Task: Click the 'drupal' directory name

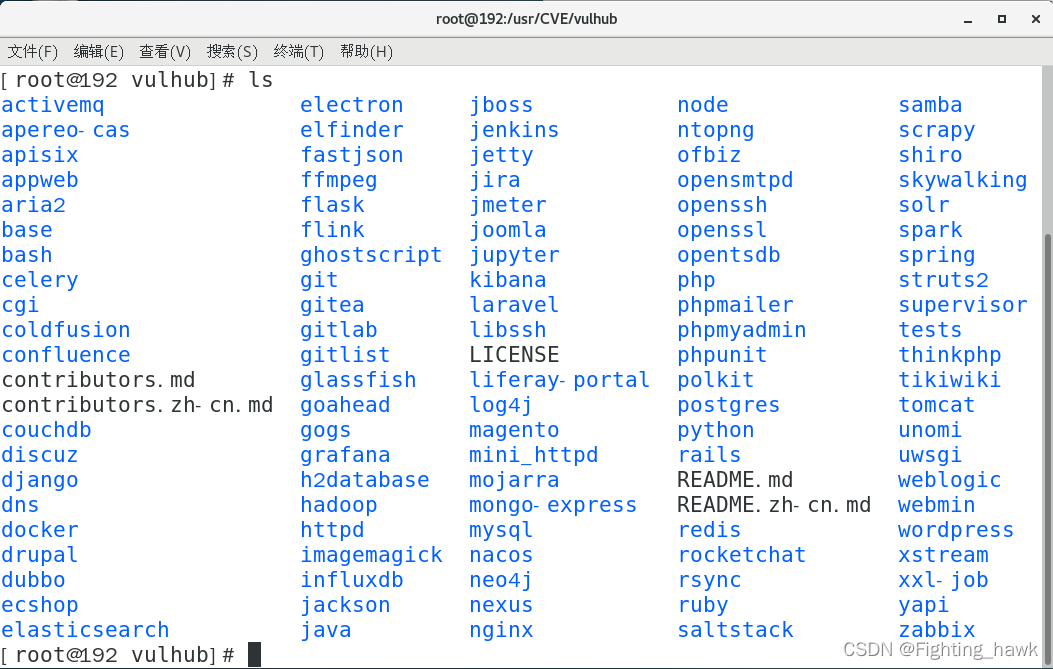Action: [40, 555]
